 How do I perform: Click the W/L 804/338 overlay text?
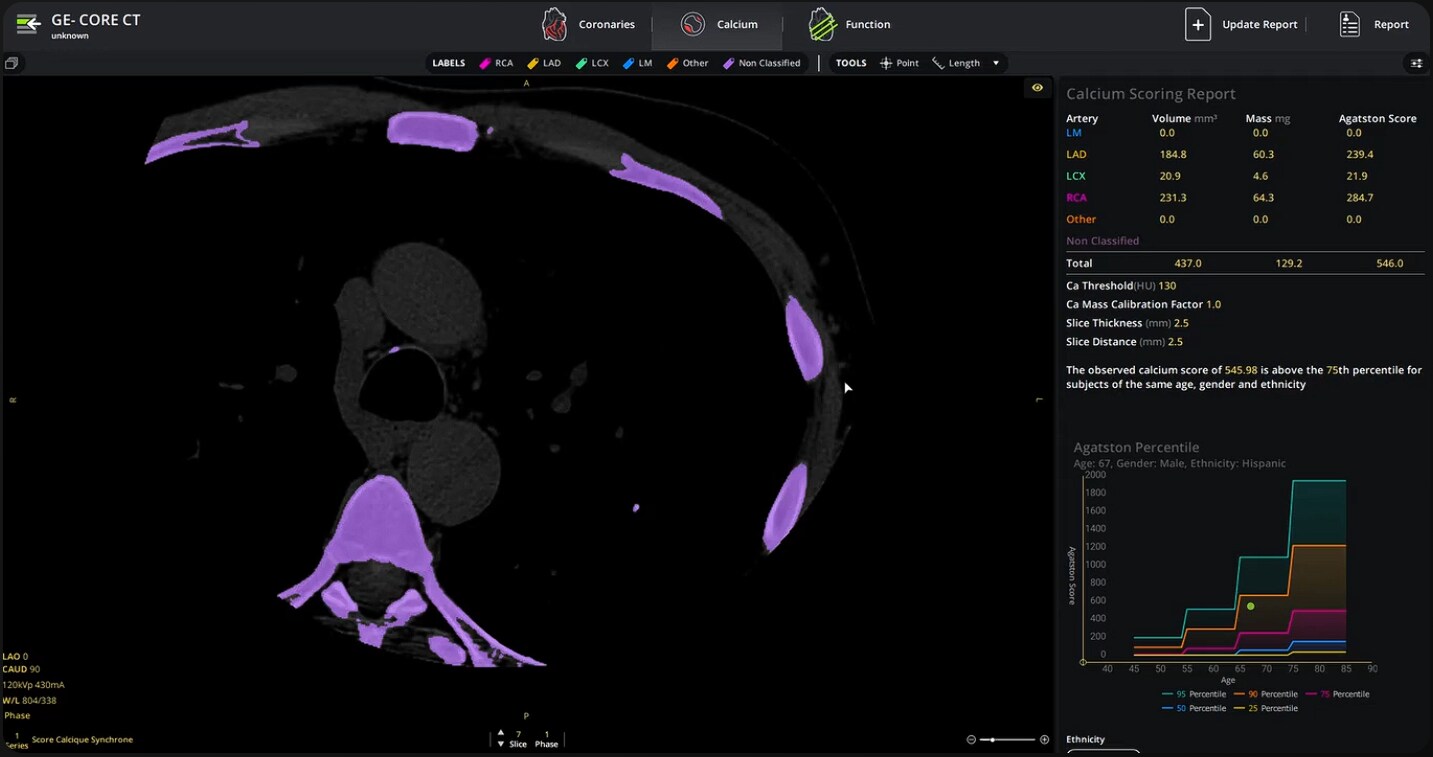(x=30, y=700)
